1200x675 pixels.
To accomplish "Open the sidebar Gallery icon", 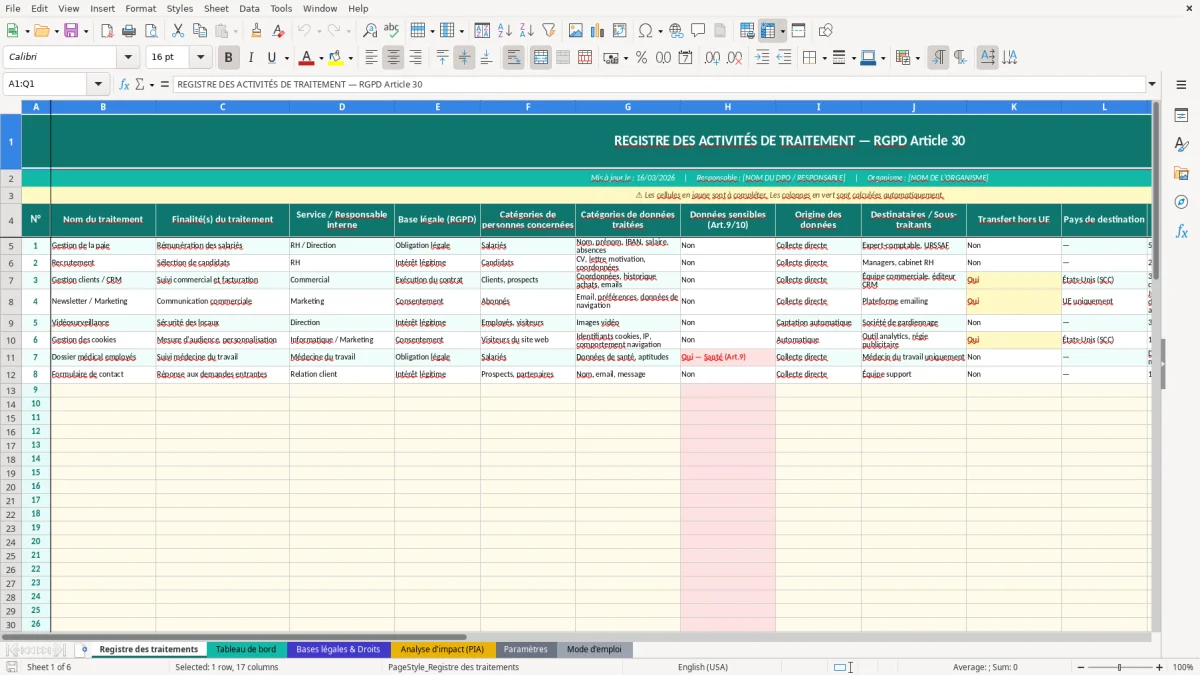I will coord(1181,174).
